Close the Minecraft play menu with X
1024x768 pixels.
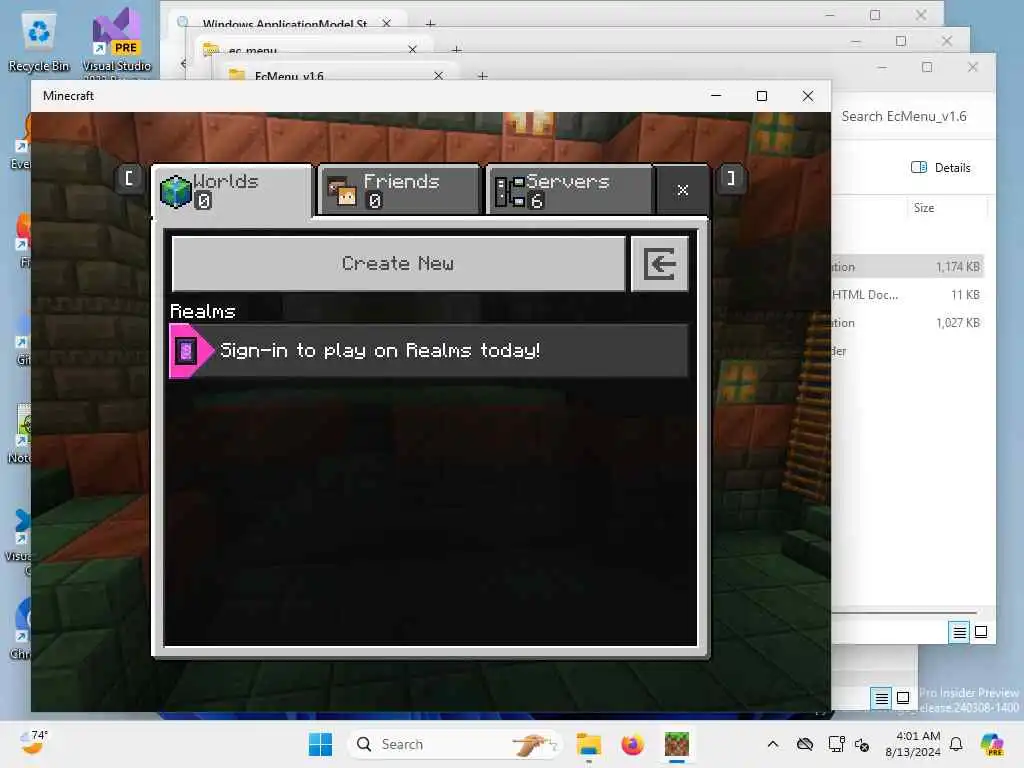tap(682, 190)
